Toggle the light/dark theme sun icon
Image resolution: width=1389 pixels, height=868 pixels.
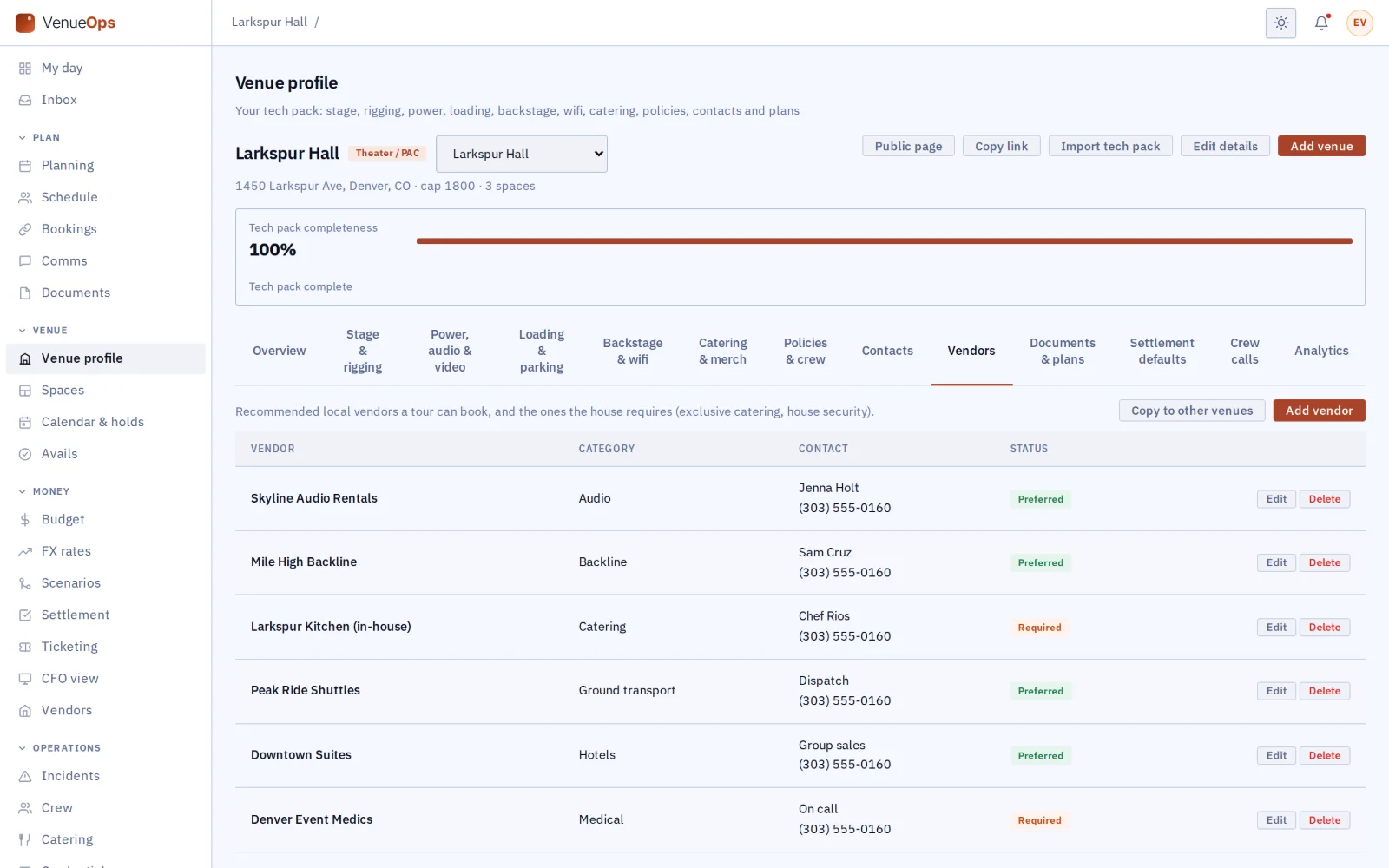pyautogui.click(x=1280, y=23)
